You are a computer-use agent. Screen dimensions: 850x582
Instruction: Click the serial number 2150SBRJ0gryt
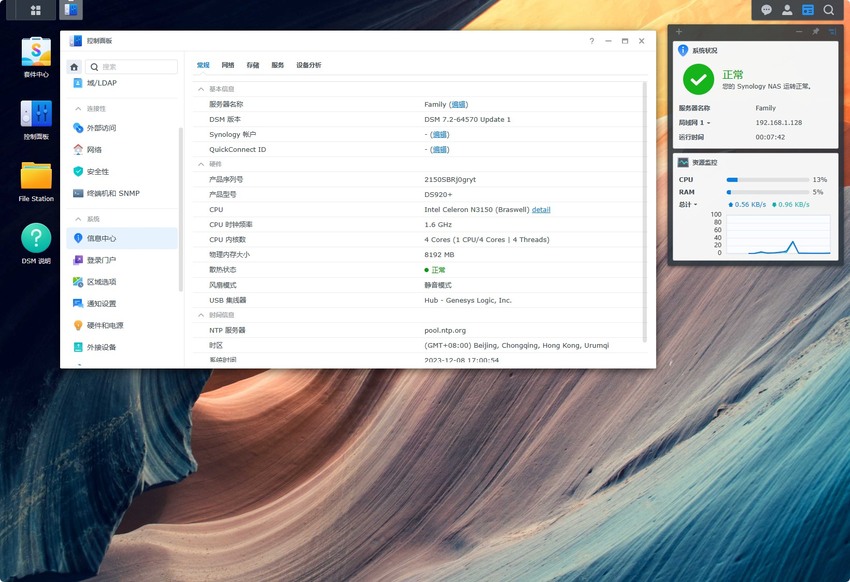tap(450, 179)
